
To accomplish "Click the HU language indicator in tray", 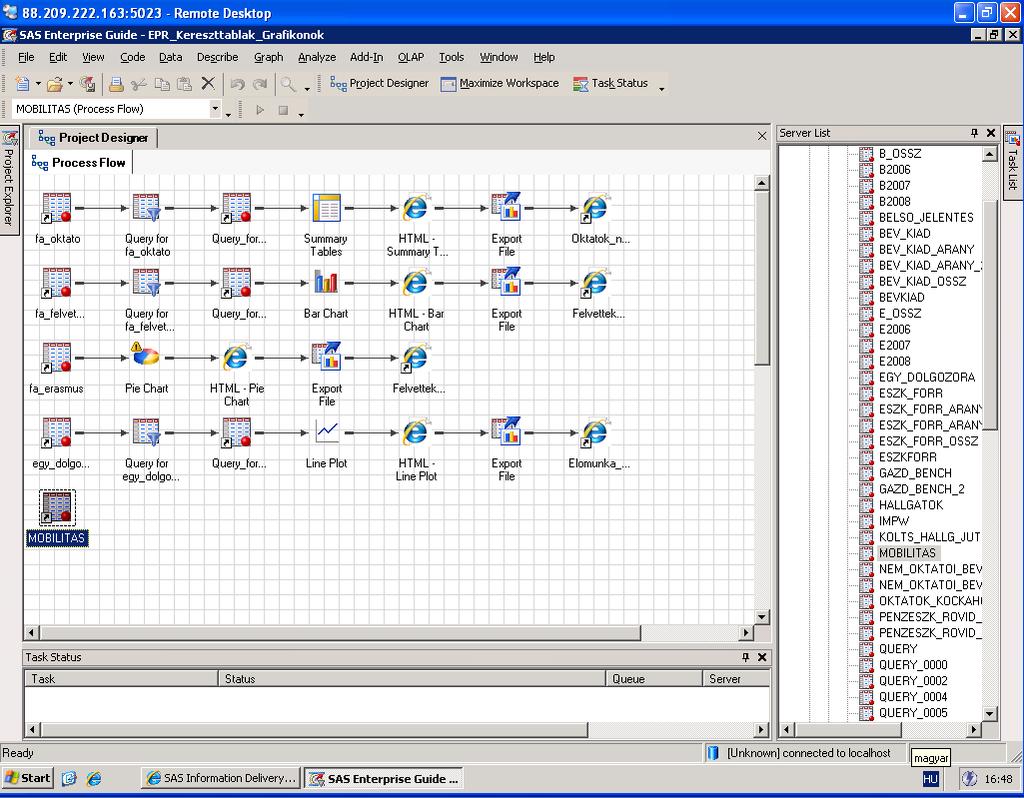I will 930,778.
